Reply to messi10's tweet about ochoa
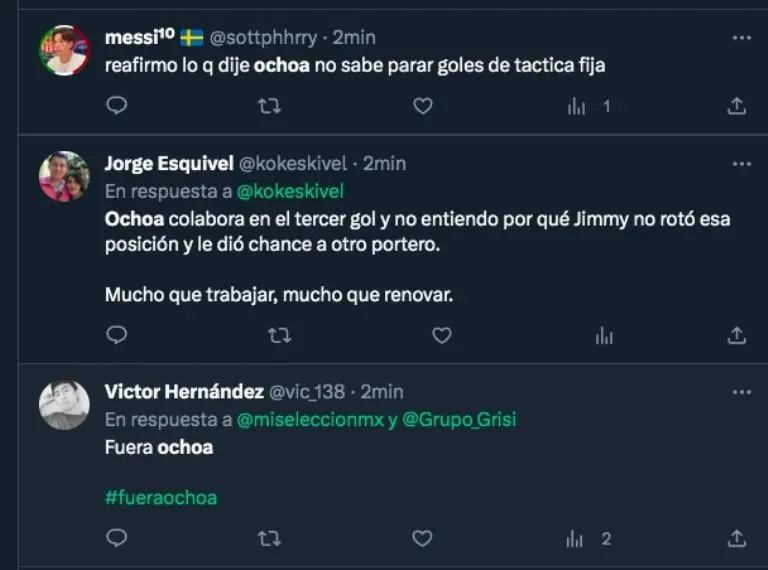The image size is (768, 570). click(117, 105)
